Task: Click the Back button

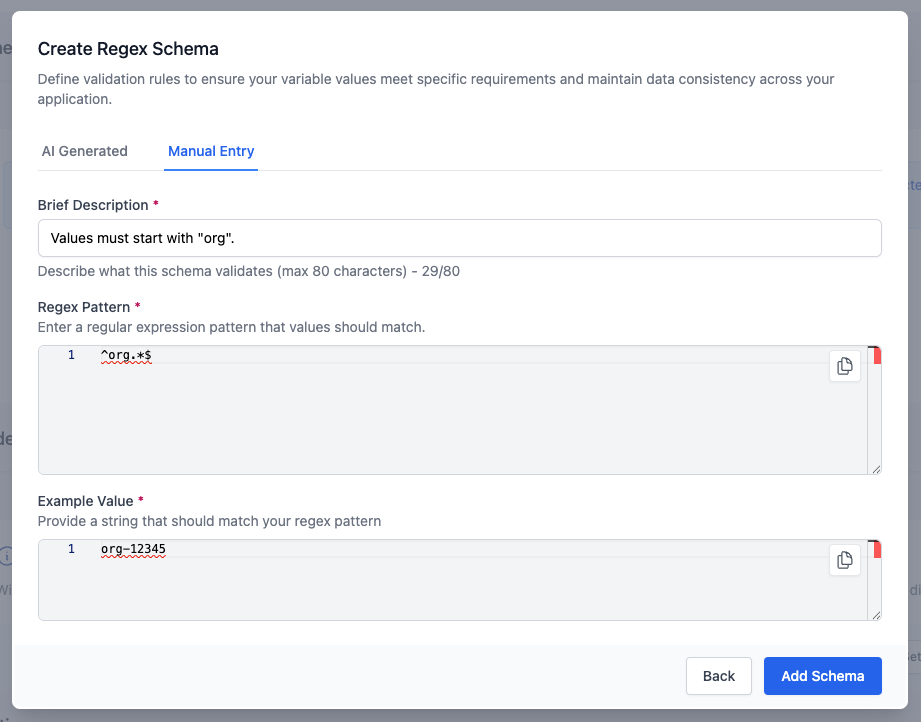Action: (718, 676)
